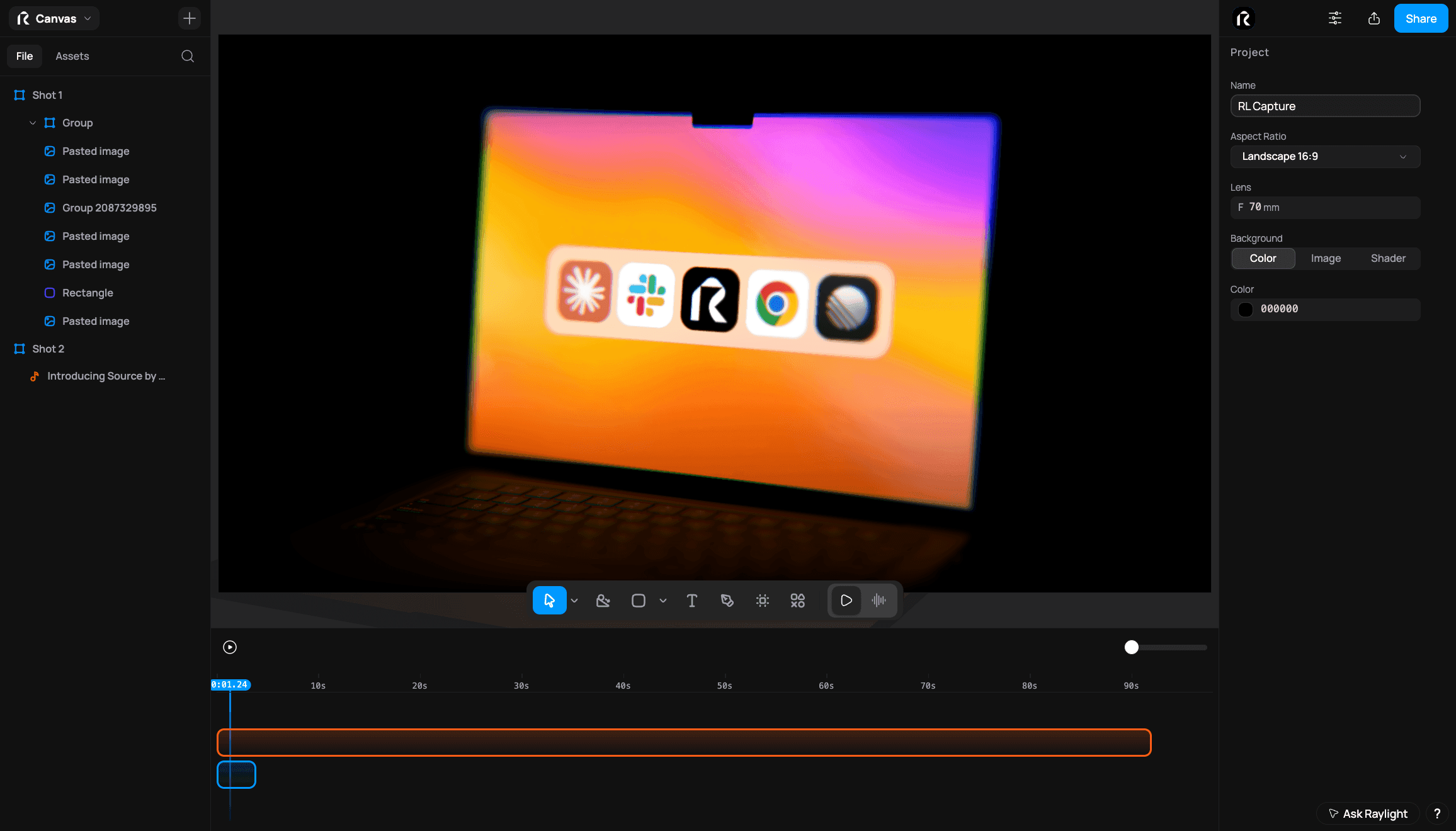This screenshot has height=831, width=1456.
Task: Edit the 000000 hex color value
Action: click(x=1279, y=309)
